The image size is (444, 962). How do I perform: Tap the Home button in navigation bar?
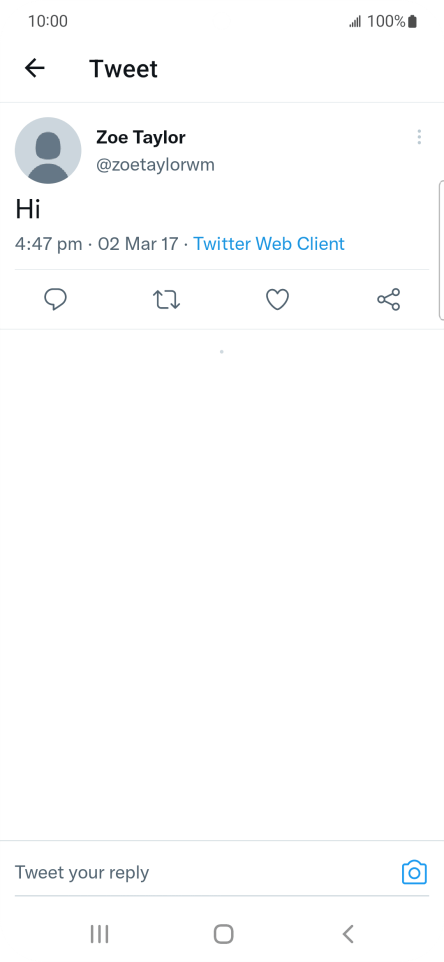tap(223, 934)
